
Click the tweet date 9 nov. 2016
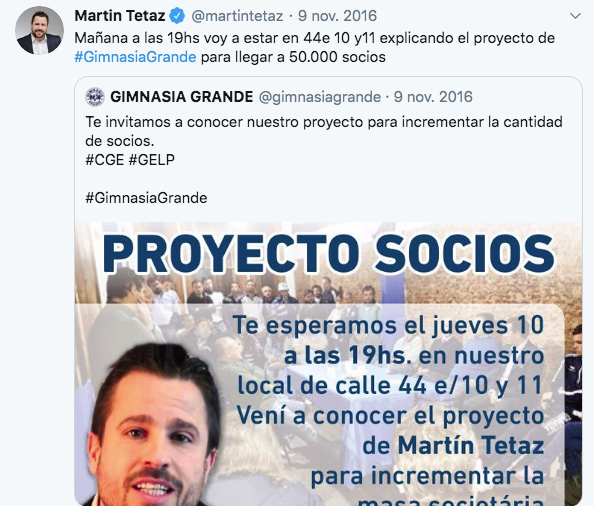pyautogui.click(x=337, y=16)
